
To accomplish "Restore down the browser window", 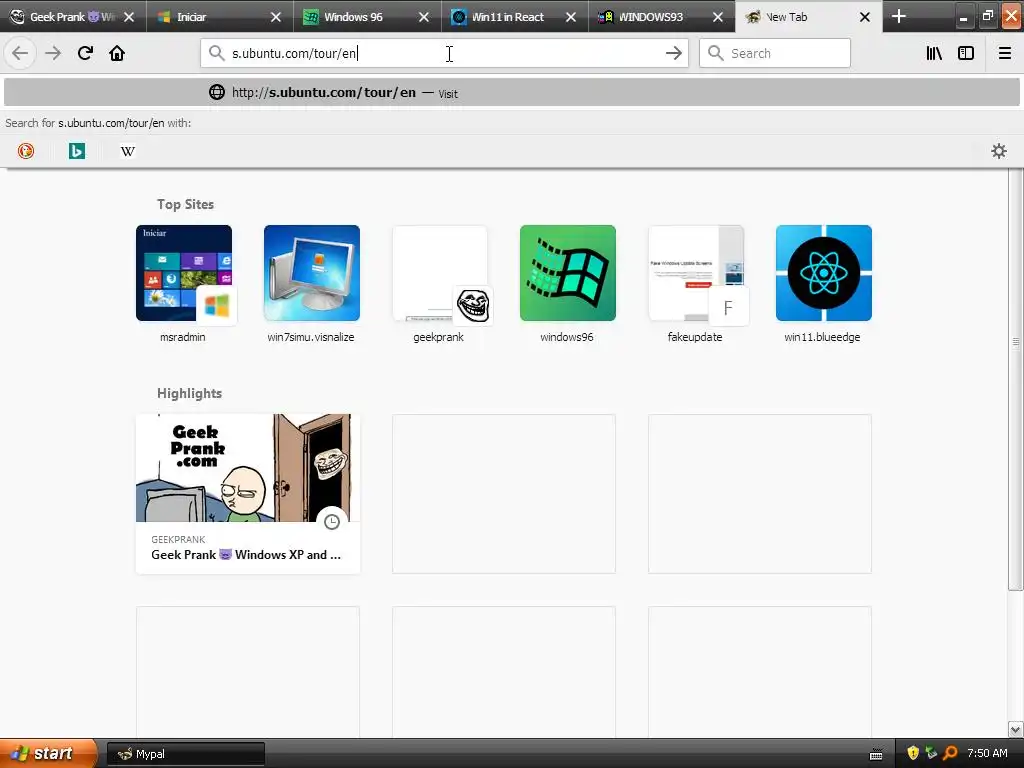I will 987,16.
